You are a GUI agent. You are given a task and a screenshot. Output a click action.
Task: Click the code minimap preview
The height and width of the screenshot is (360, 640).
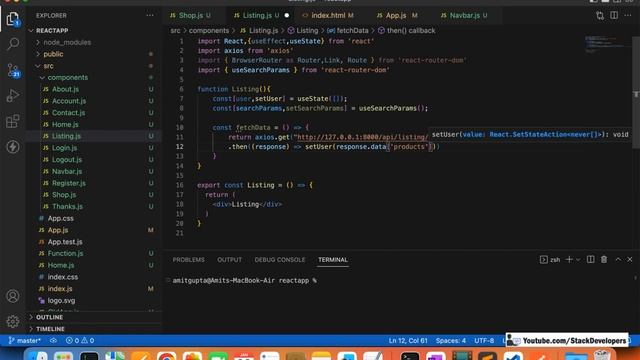(607, 44)
